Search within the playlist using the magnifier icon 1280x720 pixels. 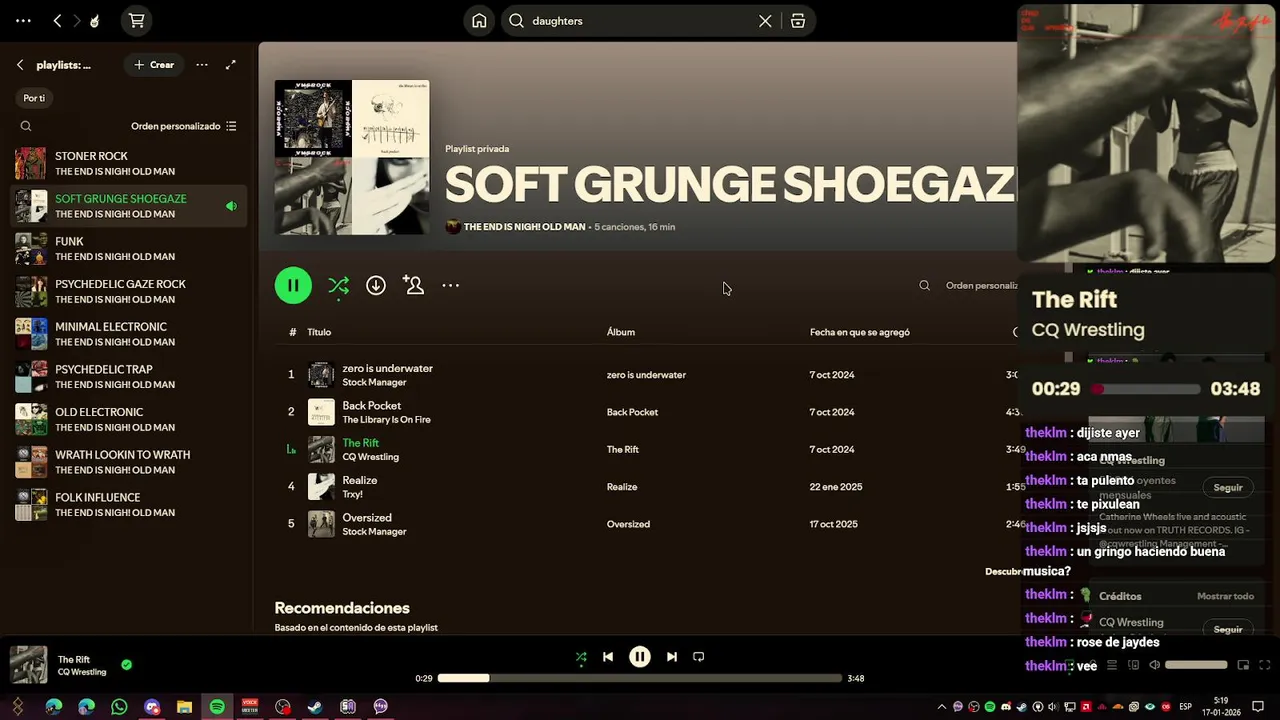925,285
